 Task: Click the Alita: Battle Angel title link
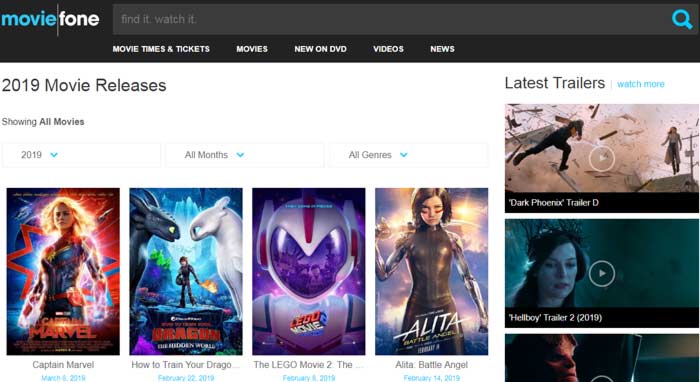pos(431,365)
